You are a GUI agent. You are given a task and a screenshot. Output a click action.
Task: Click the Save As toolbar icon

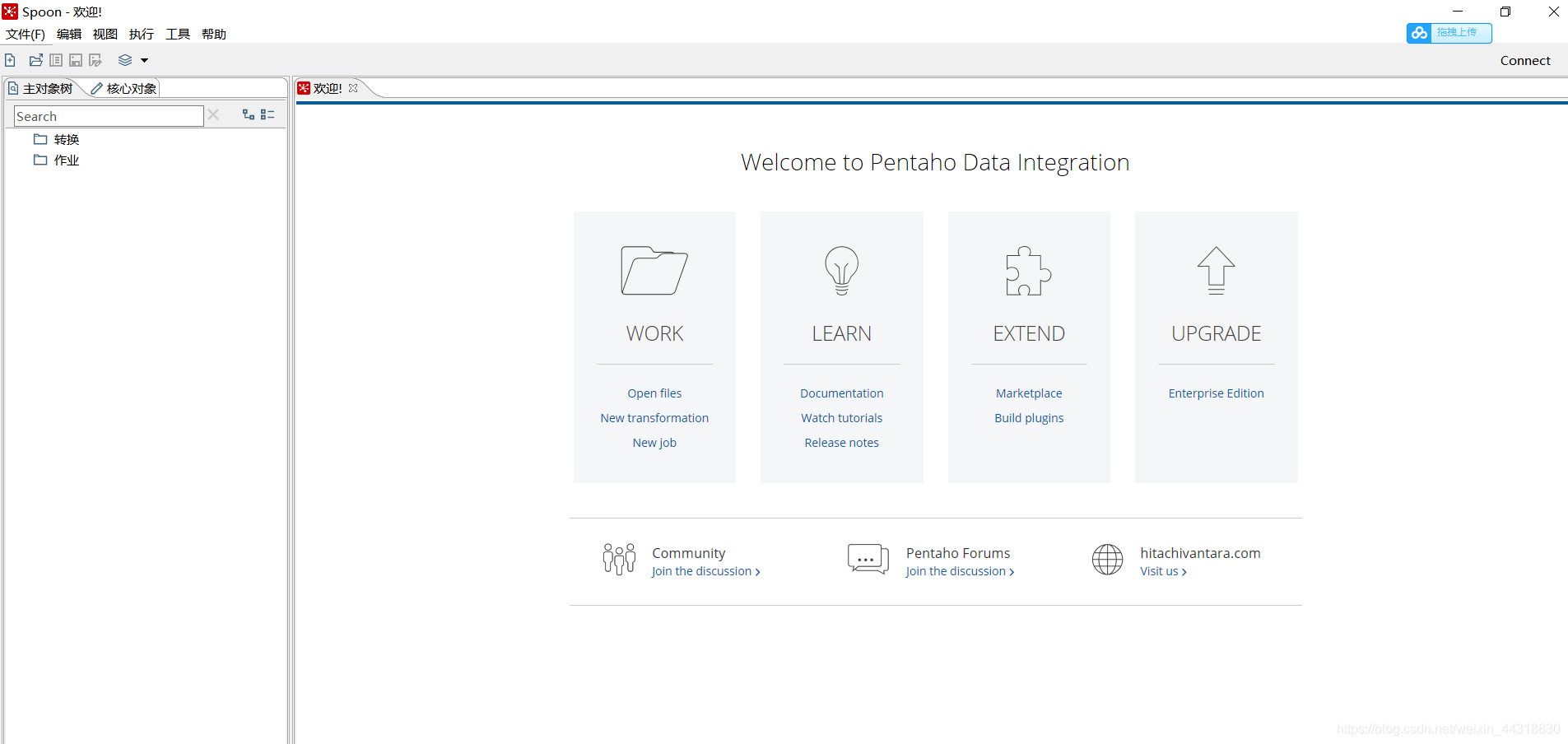(95, 60)
